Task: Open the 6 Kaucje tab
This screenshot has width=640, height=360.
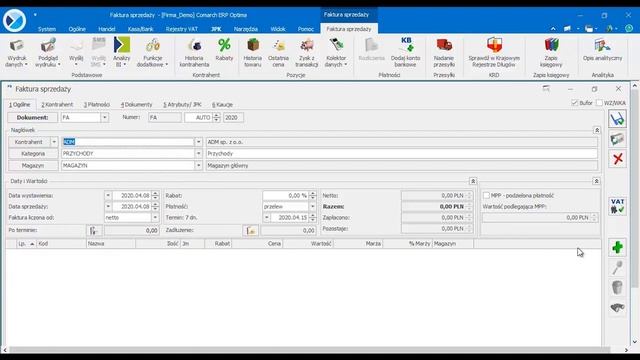Action: coord(222,105)
